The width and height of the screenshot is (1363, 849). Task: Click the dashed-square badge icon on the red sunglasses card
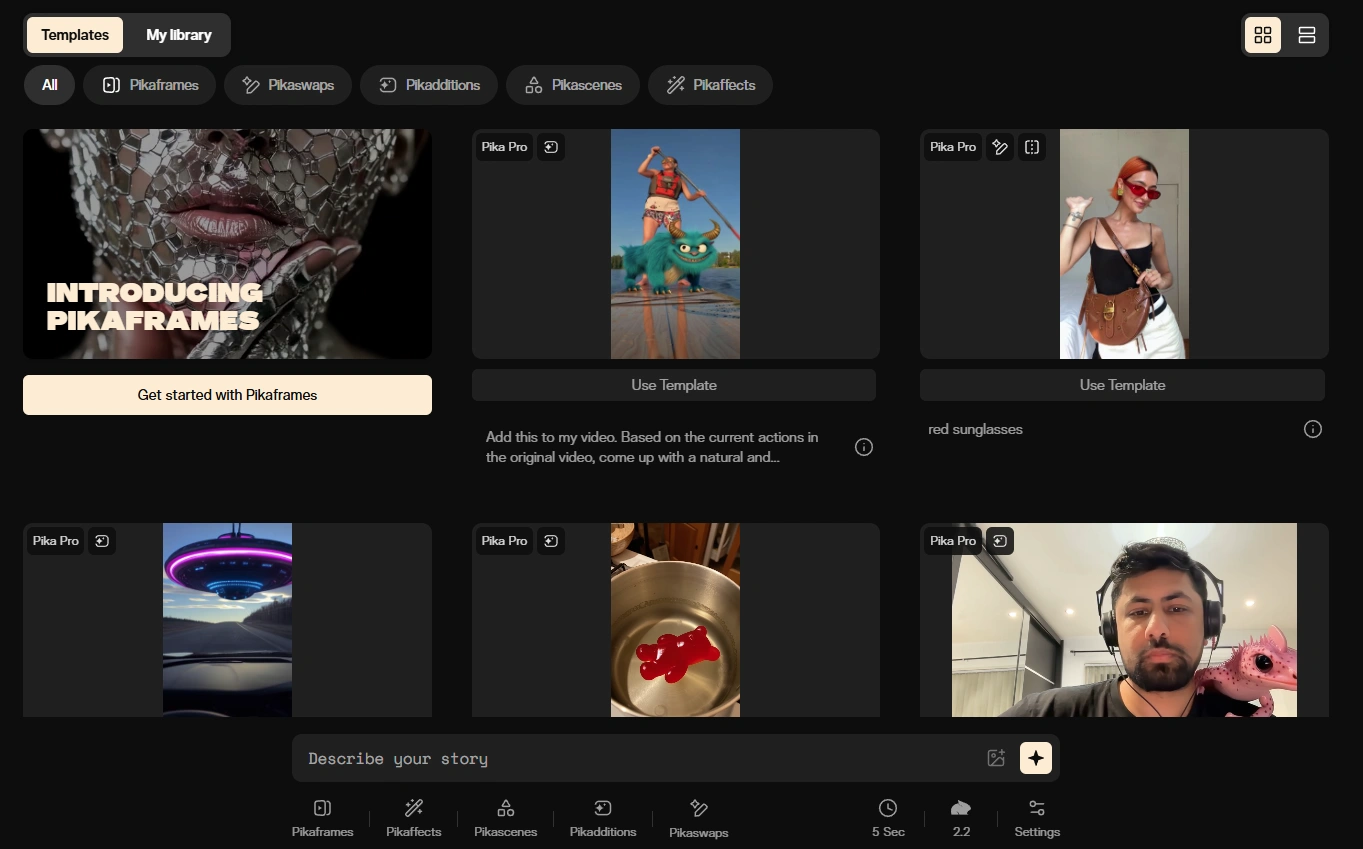tap(1032, 147)
